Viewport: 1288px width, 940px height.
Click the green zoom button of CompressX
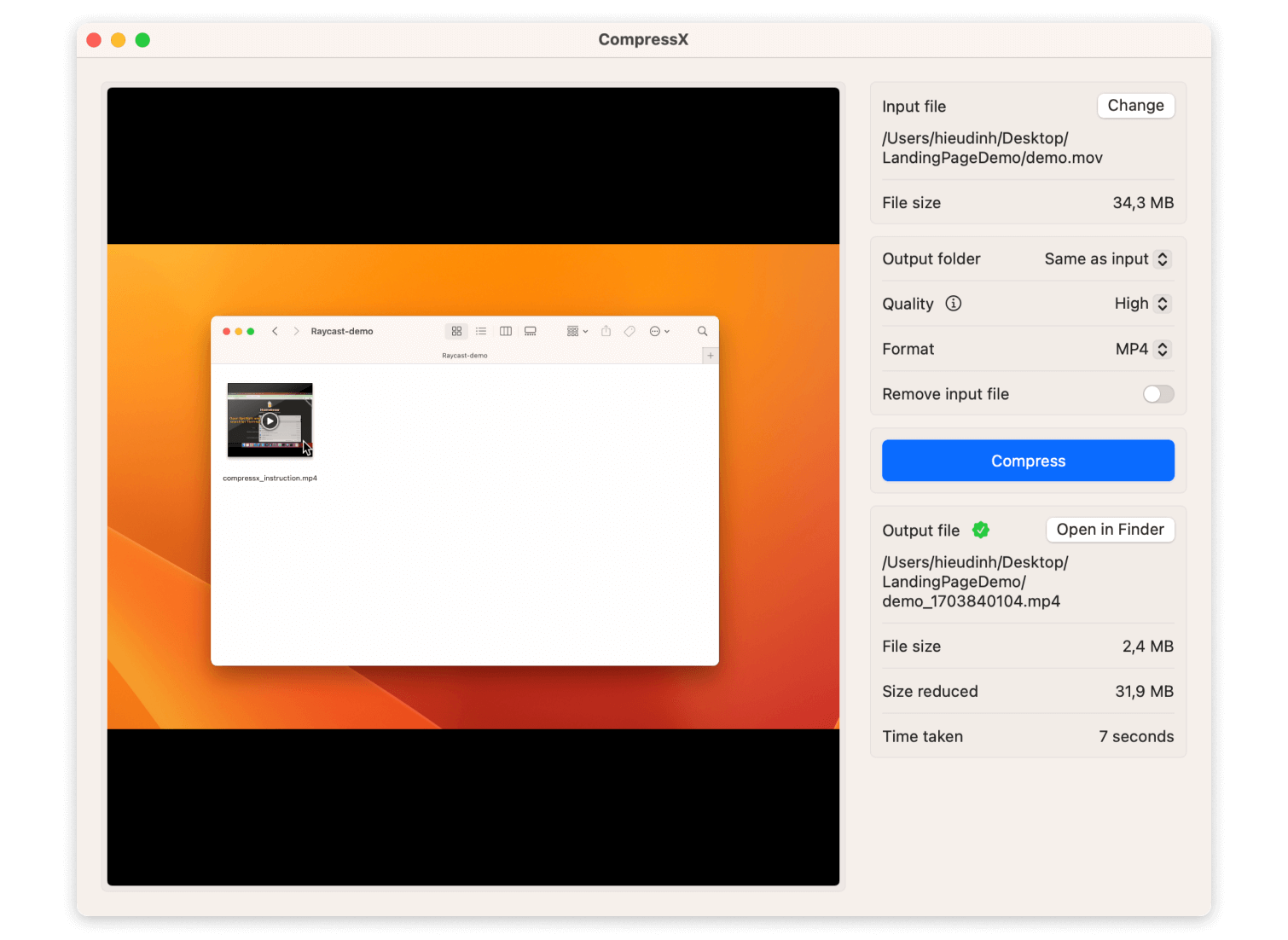142,40
